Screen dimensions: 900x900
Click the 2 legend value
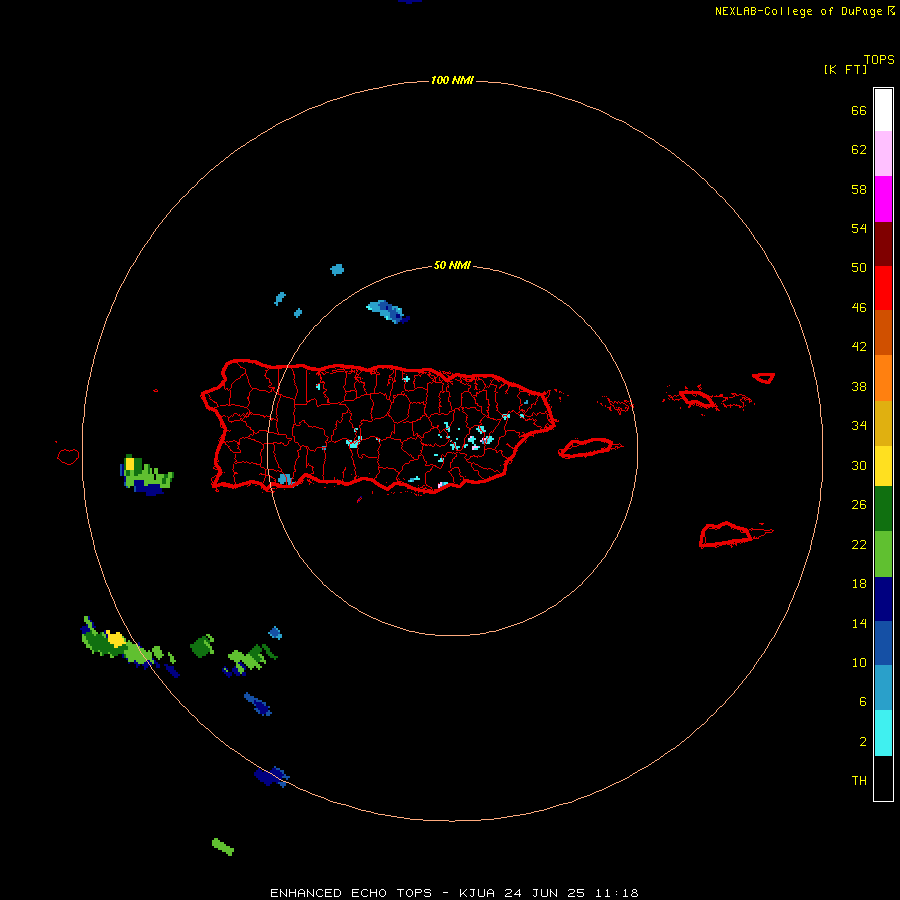pyautogui.click(x=863, y=742)
